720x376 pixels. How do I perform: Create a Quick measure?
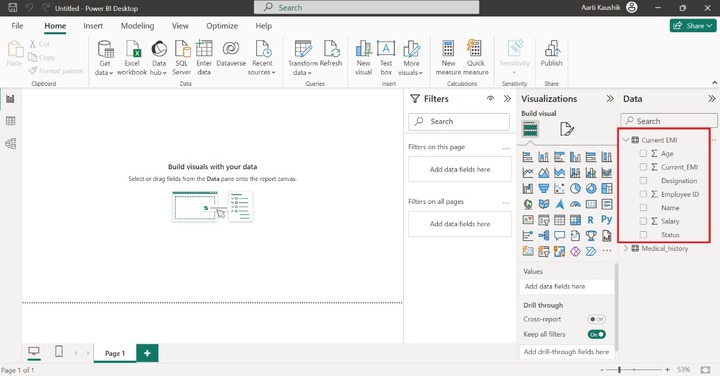click(475, 58)
